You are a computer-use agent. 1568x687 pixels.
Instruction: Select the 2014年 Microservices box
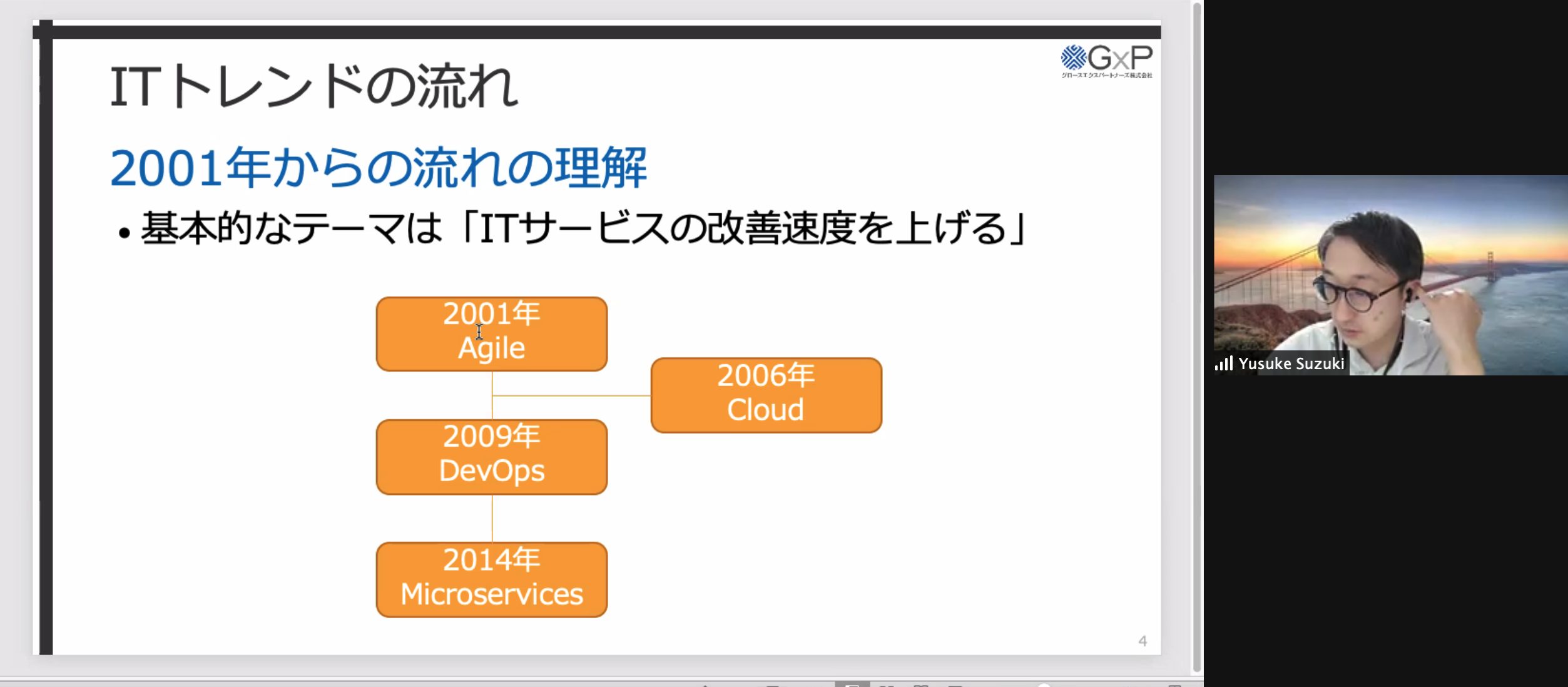(491, 579)
